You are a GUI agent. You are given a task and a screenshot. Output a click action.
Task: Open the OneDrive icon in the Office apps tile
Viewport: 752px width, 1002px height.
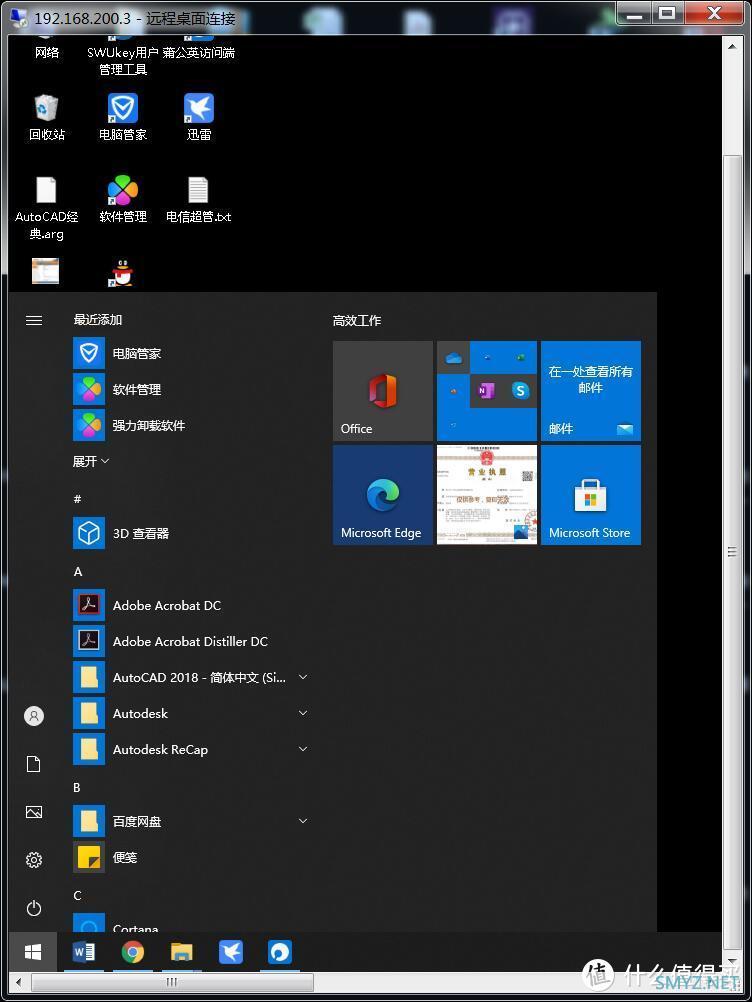pyautogui.click(x=454, y=358)
